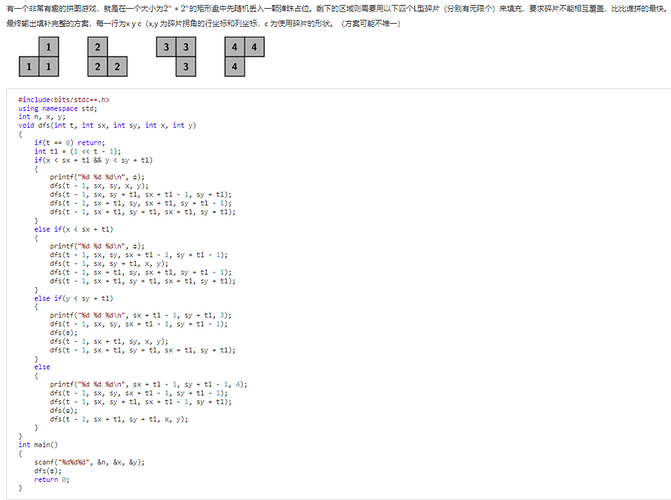Click the 'using namespace std;' line
The image size is (671, 500).
click(x=58, y=108)
